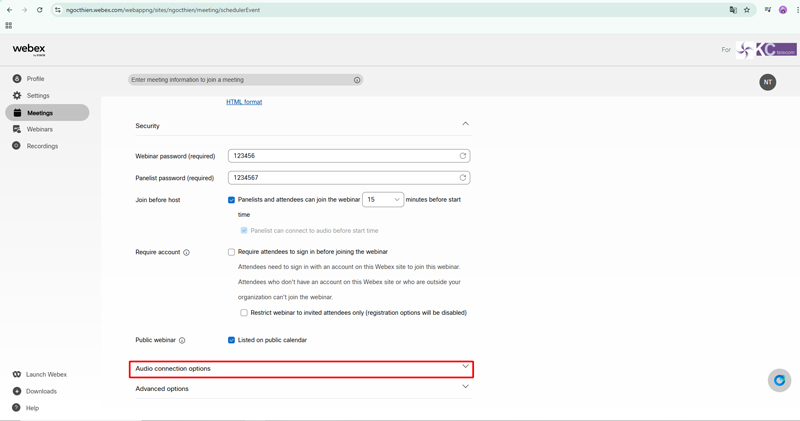Open browser profile avatar
The height and width of the screenshot is (421, 800).
point(783,10)
